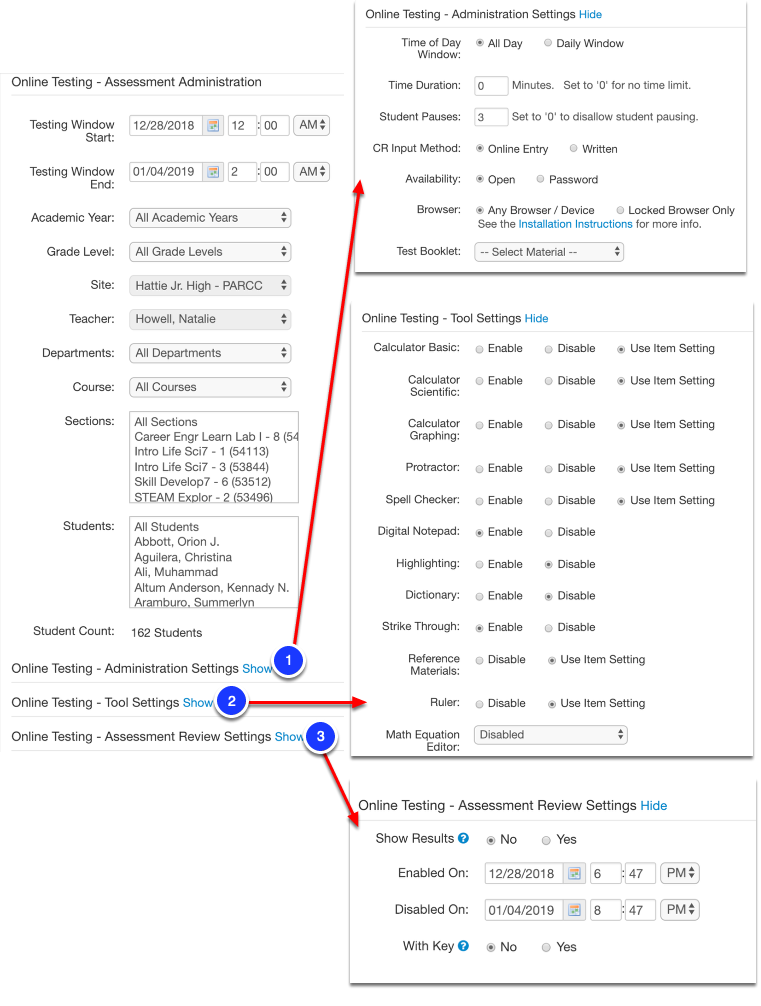Click the With Key help icon

pos(463,946)
